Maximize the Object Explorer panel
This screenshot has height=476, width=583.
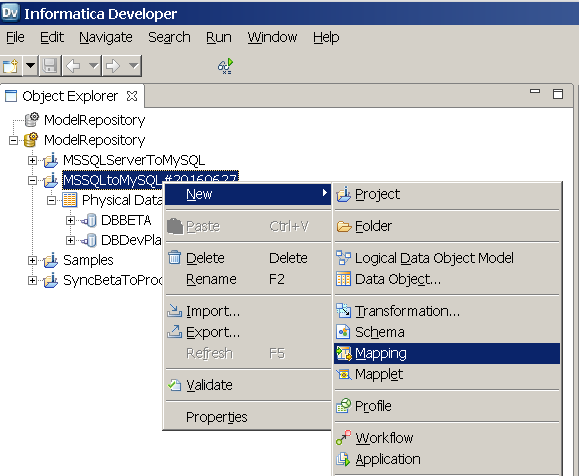[x=558, y=94]
